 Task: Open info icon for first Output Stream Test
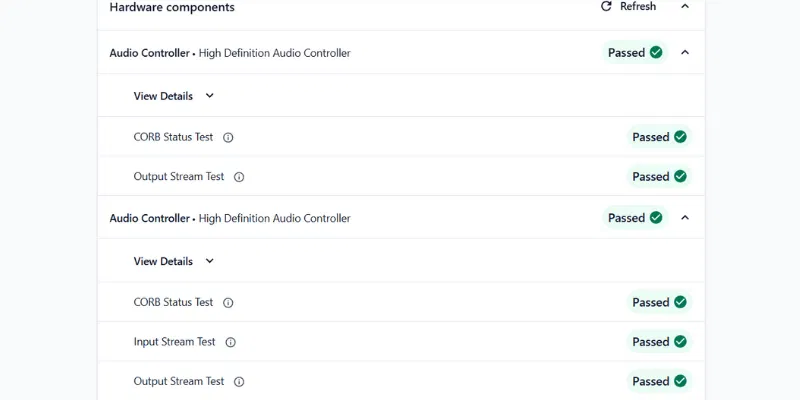pos(239,177)
